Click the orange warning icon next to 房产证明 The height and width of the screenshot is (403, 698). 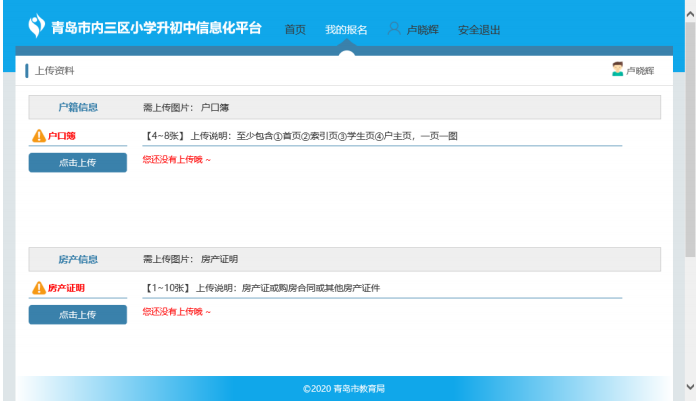pos(39,289)
